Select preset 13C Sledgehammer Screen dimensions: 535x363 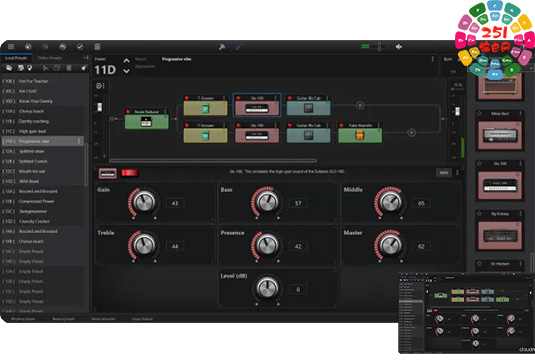click(x=42, y=211)
